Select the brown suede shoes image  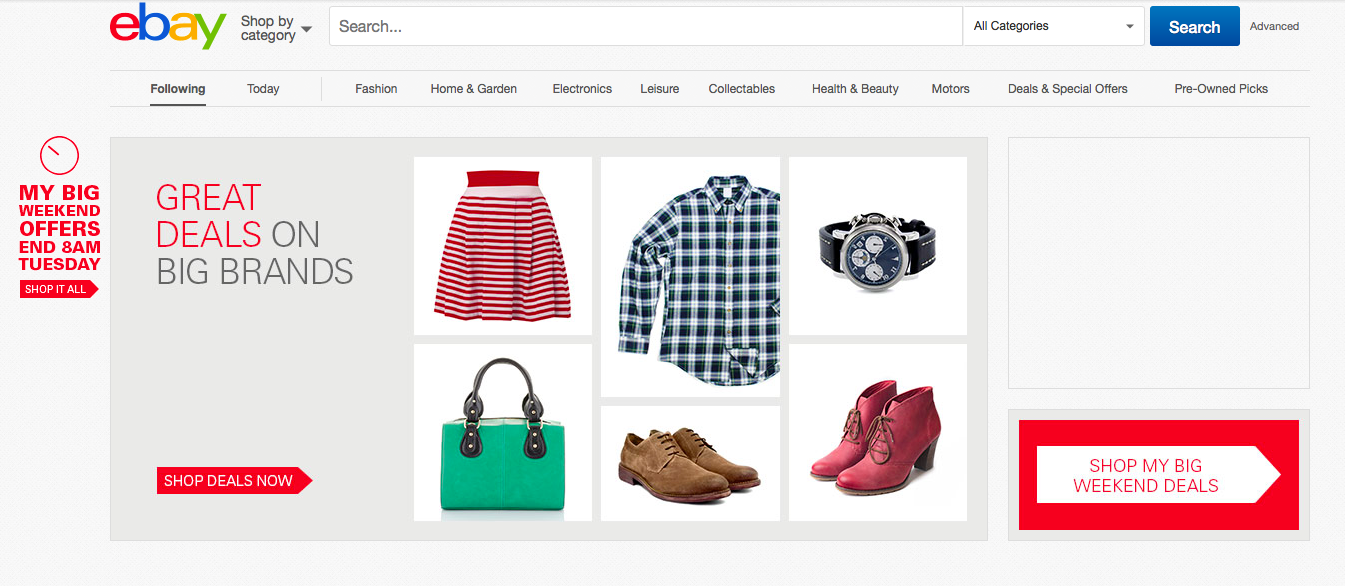tap(690, 463)
